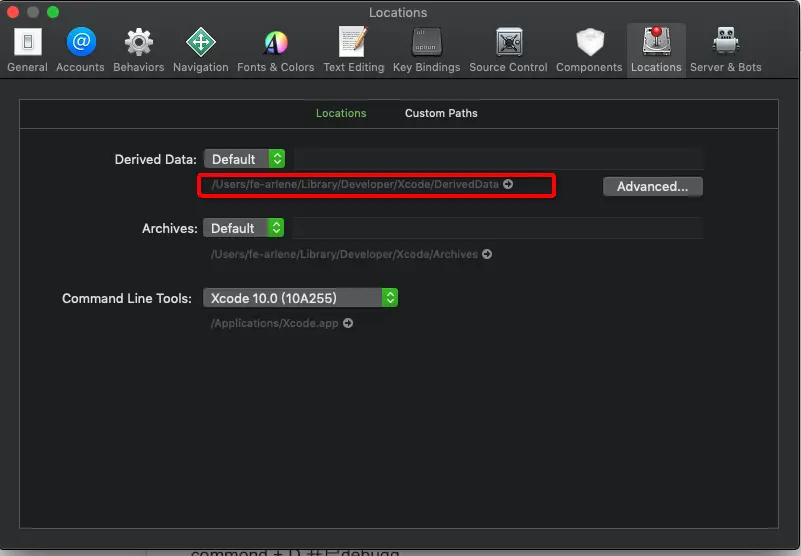Click the Advanced... button

click(652, 187)
